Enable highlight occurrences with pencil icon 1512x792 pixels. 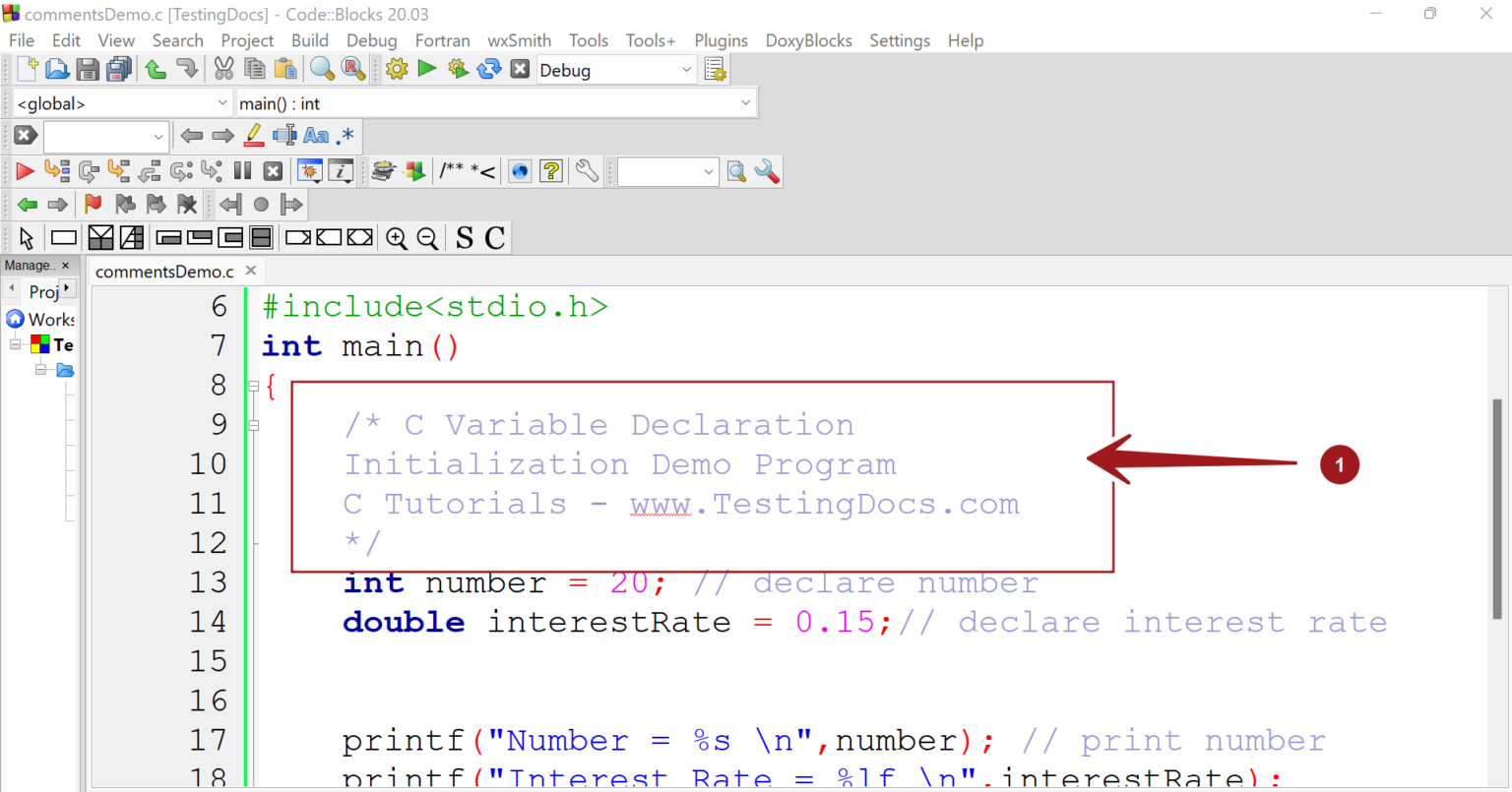(x=254, y=135)
